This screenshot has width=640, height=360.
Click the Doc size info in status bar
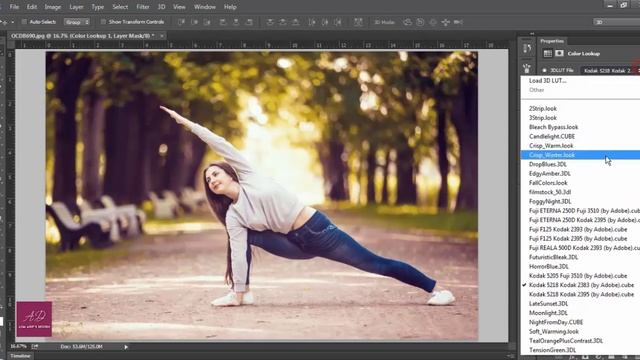tap(82, 347)
